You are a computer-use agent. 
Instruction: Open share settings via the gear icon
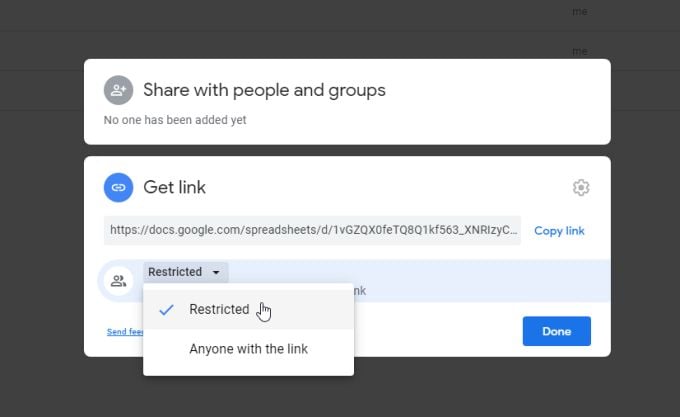[x=581, y=187]
